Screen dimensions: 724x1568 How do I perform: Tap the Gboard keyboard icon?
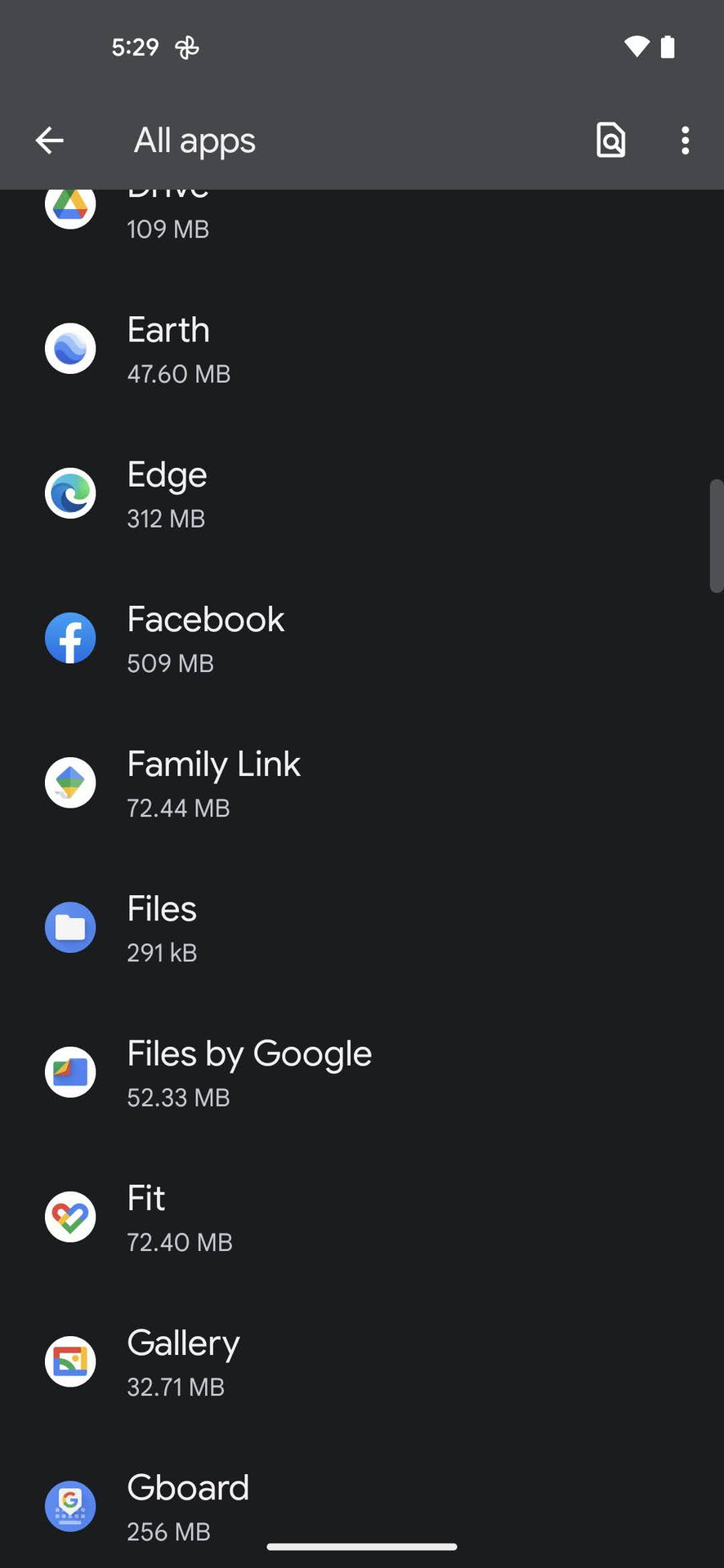point(70,1506)
